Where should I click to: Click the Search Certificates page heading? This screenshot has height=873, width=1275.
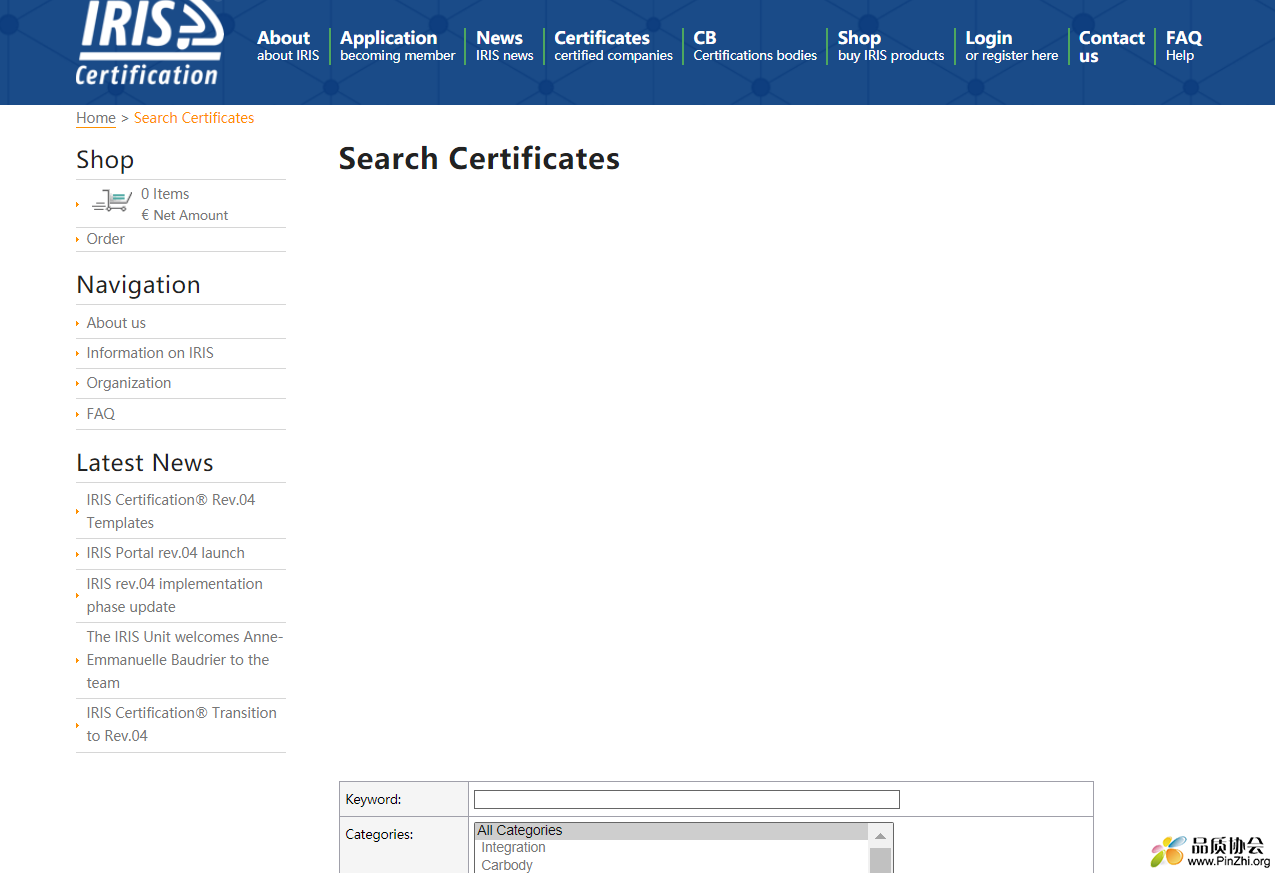tap(479, 159)
